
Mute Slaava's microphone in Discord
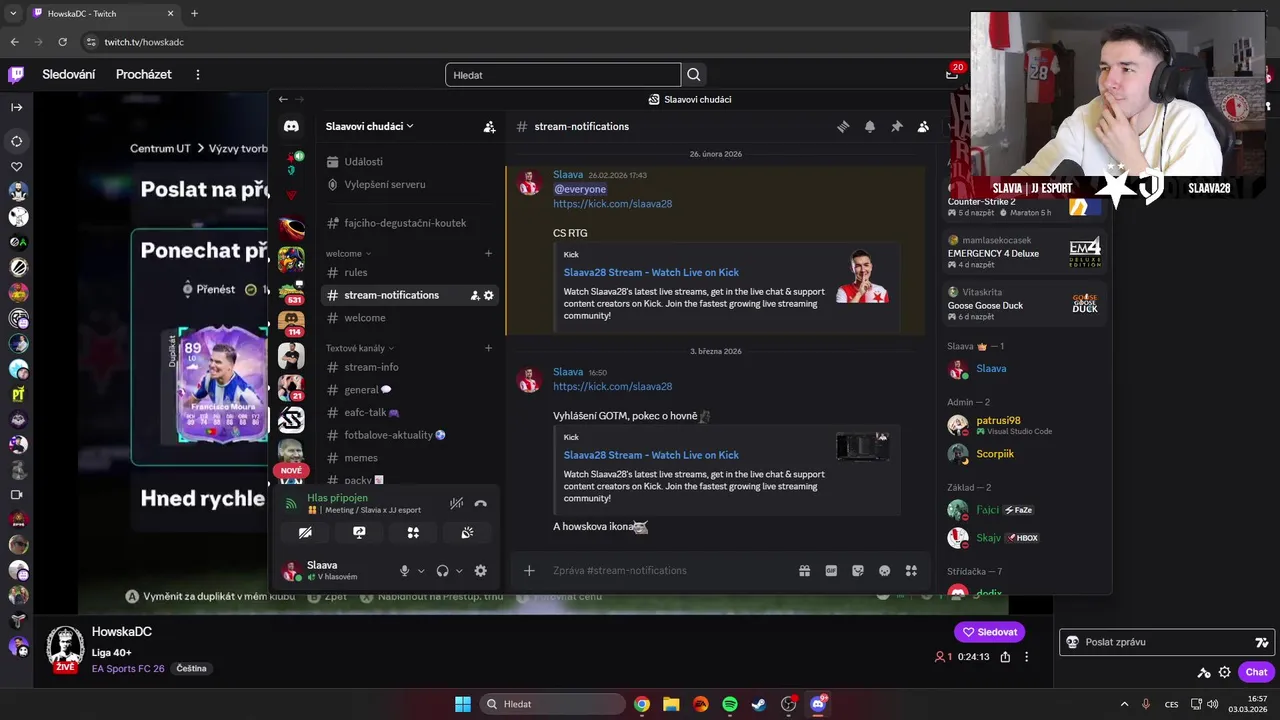[x=404, y=571]
